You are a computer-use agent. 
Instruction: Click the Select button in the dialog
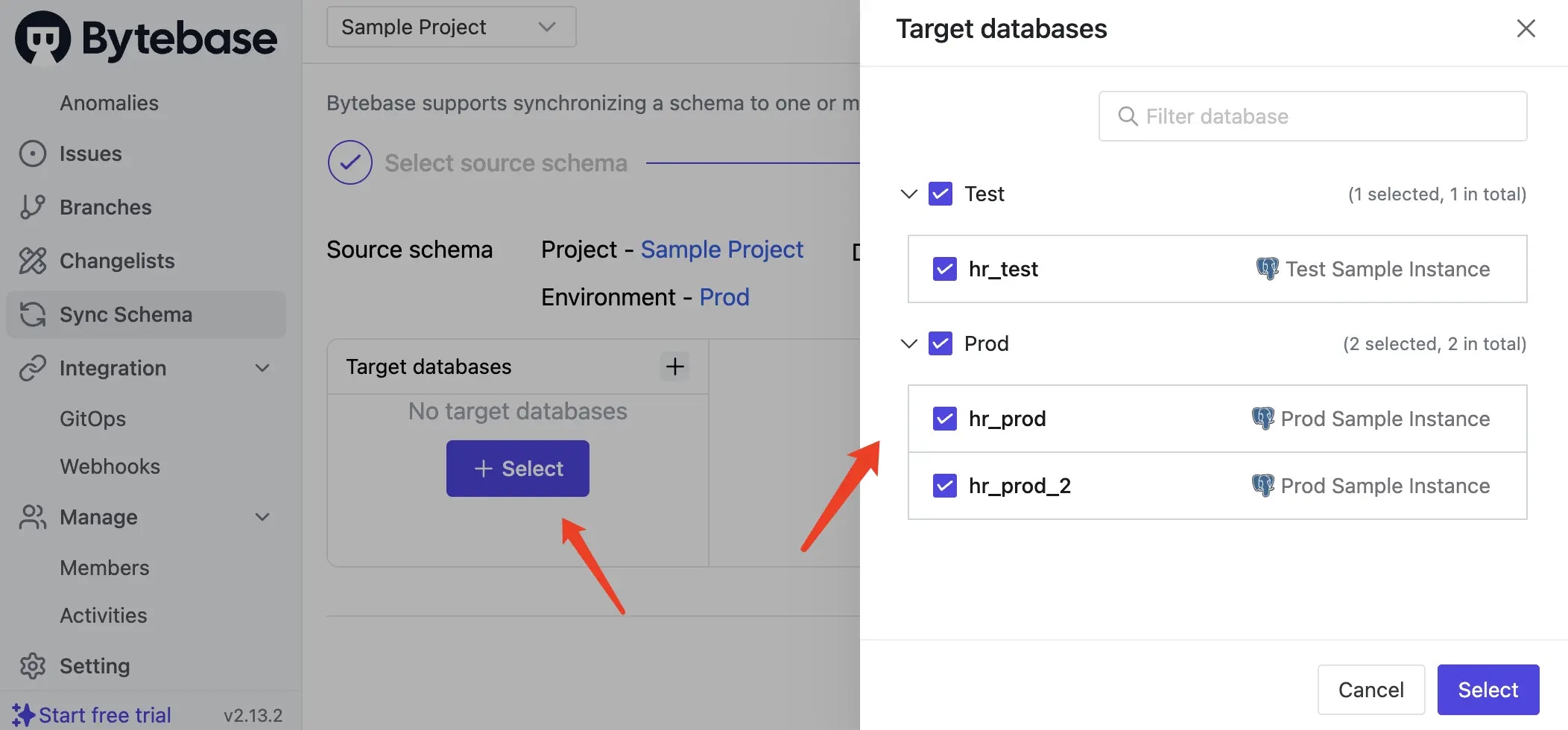click(1487, 689)
